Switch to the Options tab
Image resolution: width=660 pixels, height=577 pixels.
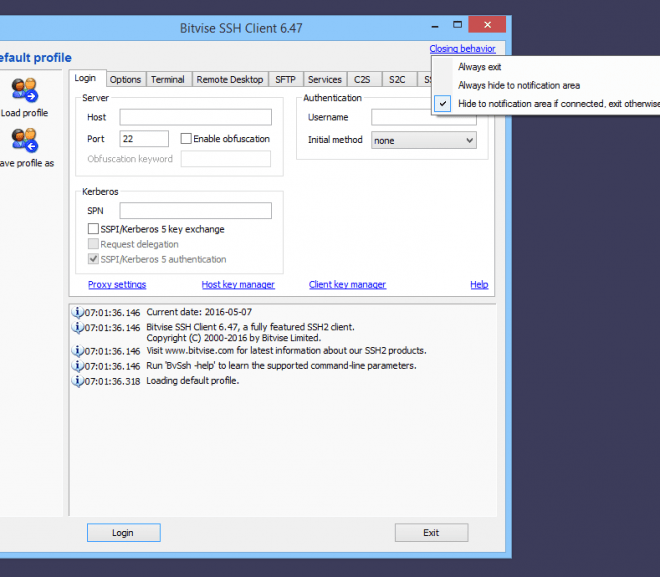[x=125, y=80]
